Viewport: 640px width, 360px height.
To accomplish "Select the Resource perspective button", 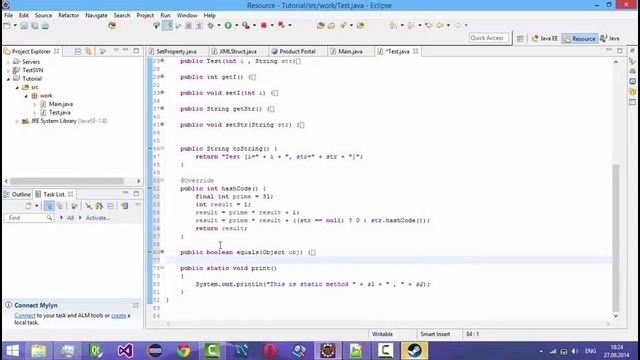I will tap(580, 38).
